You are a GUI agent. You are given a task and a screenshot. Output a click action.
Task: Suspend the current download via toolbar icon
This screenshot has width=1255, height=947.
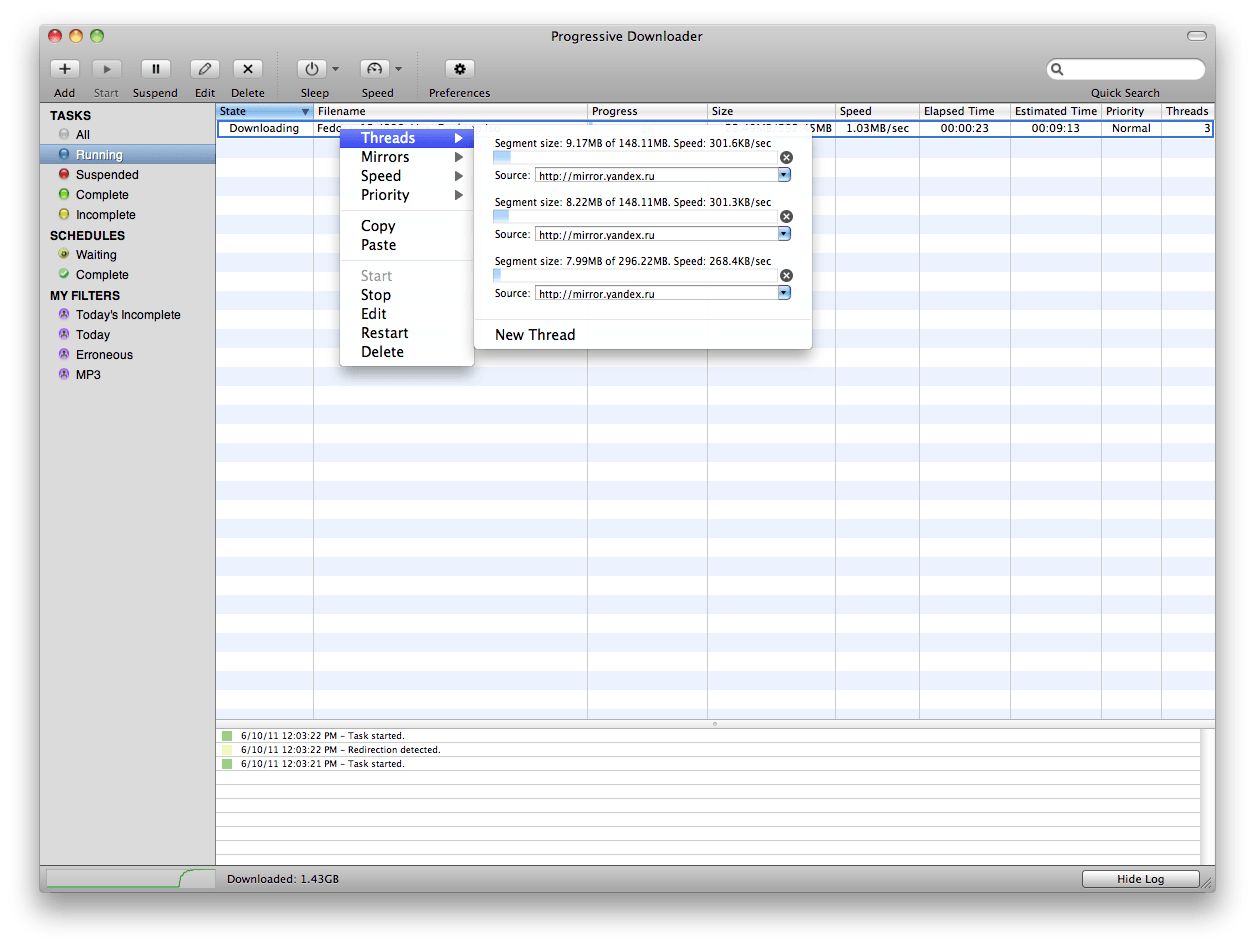pos(155,69)
